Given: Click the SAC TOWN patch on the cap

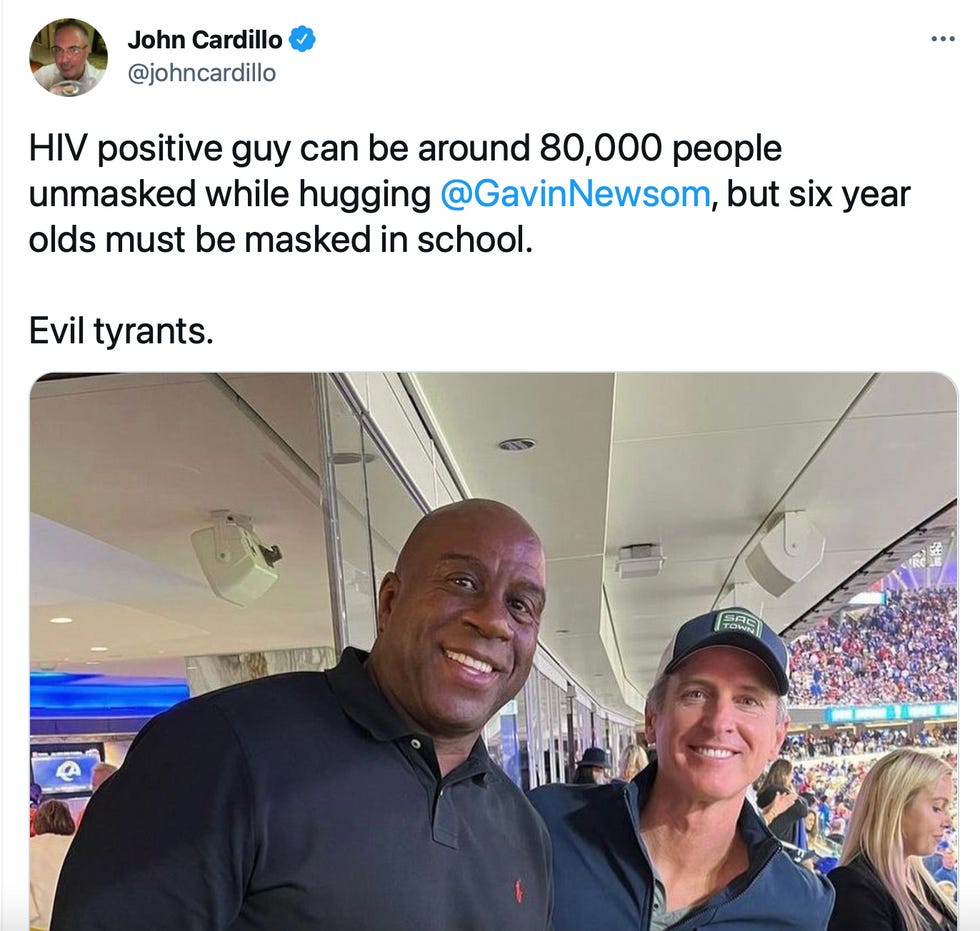Looking at the screenshot, I should pyautogui.click(x=739, y=624).
